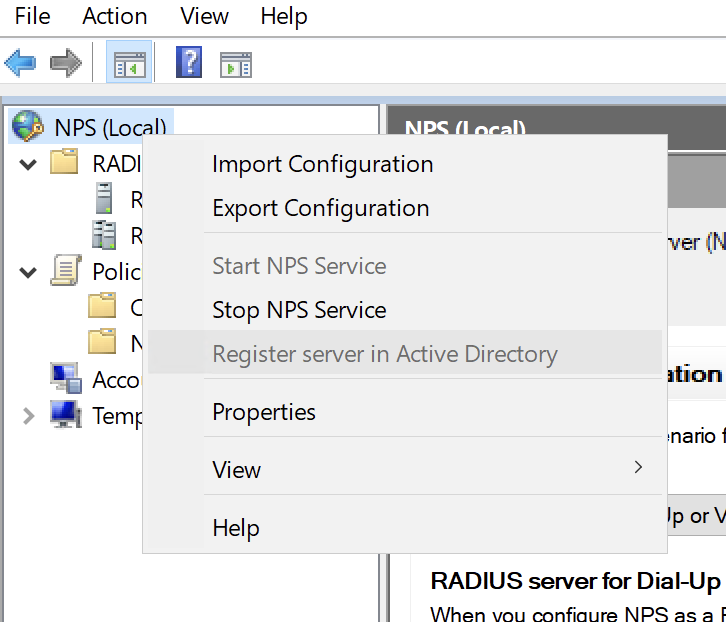Select the server group icon under RADIUS
The height and width of the screenshot is (622, 726).
(104, 235)
